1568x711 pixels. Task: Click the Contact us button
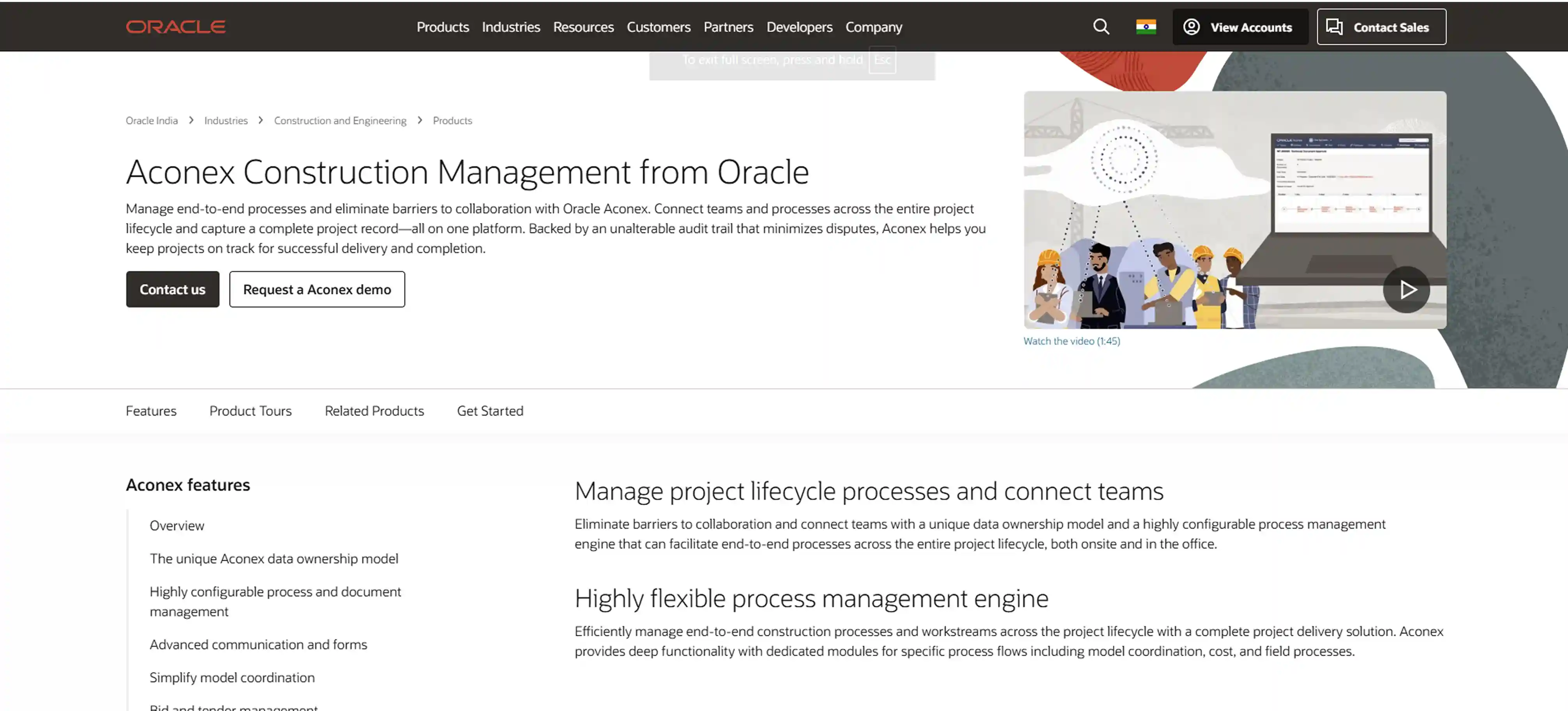[x=172, y=289]
